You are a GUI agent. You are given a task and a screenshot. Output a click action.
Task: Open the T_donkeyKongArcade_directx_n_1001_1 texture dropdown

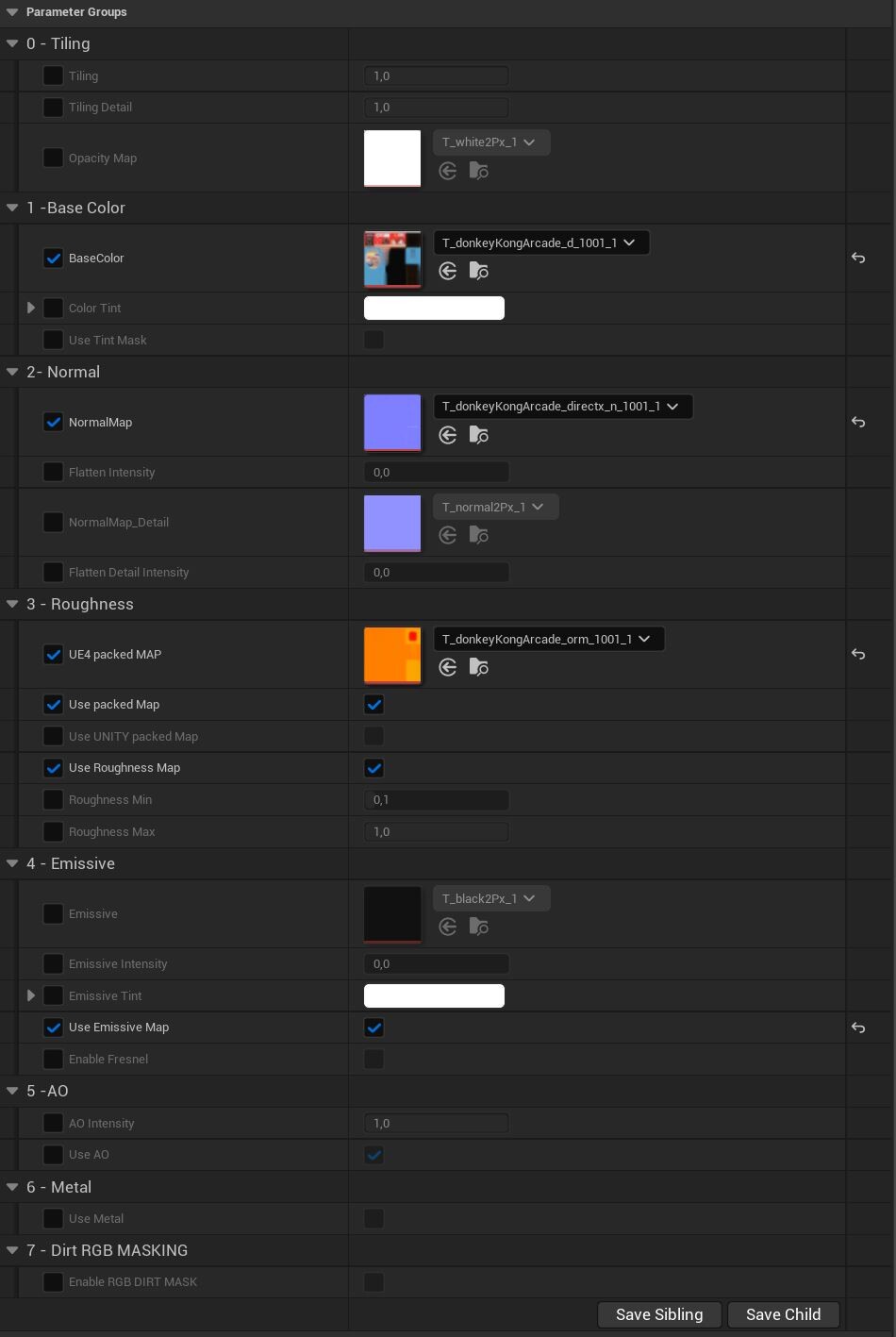coord(563,407)
